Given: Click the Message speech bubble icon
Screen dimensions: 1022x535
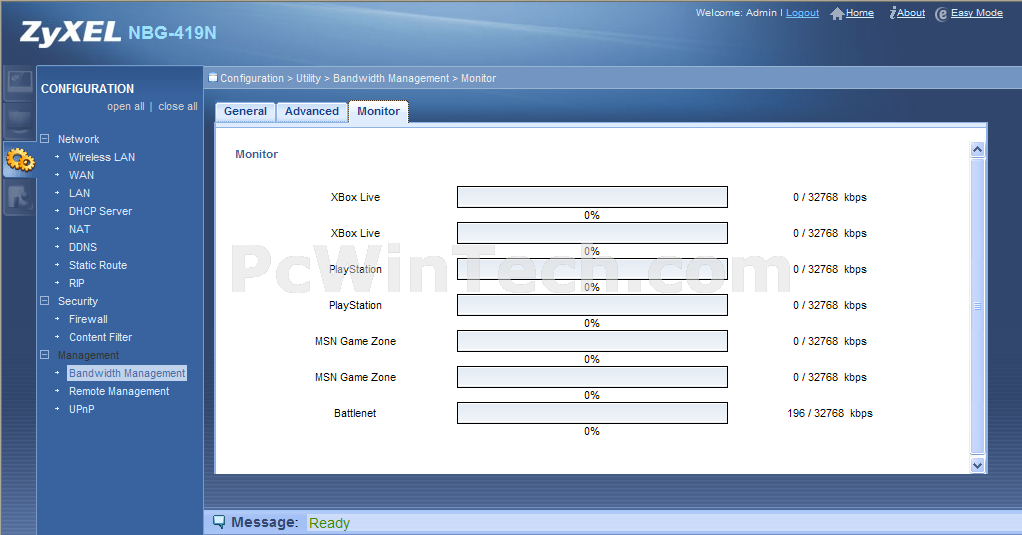Looking at the screenshot, I should [219, 522].
